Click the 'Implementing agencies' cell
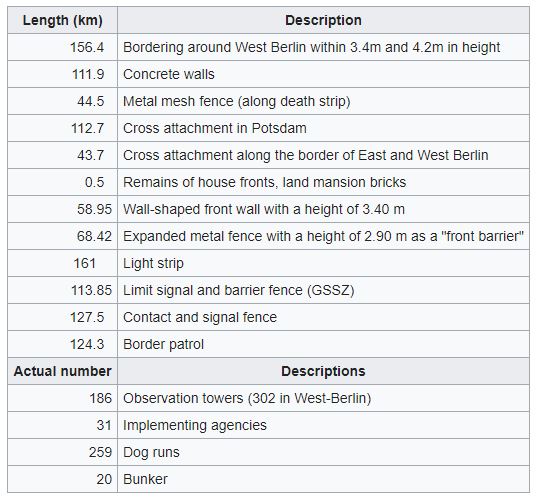 tap(323, 425)
